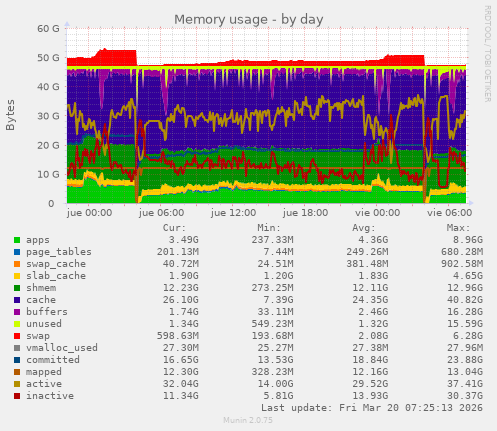Image resolution: width=497 pixels, height=431 pixels.
Task: Click the shmem dark green legend swatch
Action: pyautogui.click(x=17, y=288)
